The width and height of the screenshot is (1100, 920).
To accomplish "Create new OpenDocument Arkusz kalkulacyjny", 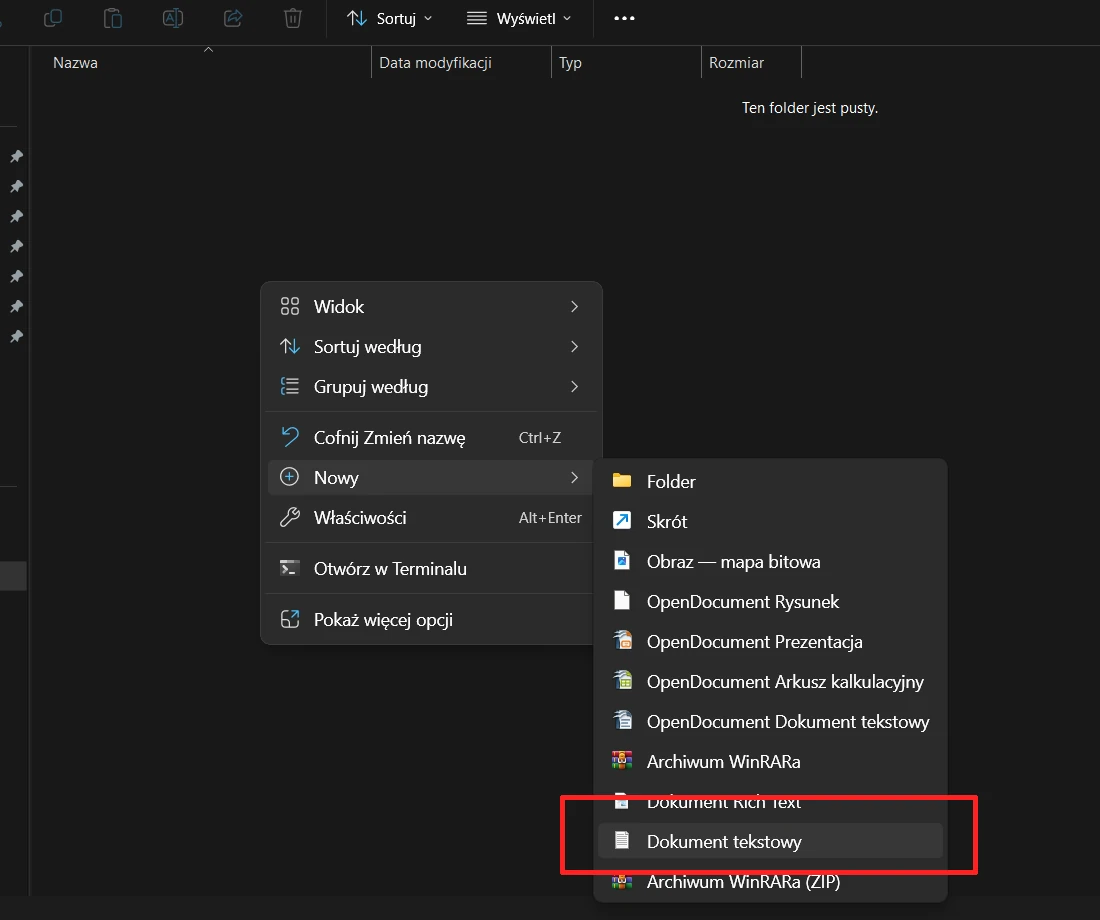I will 770,681.
